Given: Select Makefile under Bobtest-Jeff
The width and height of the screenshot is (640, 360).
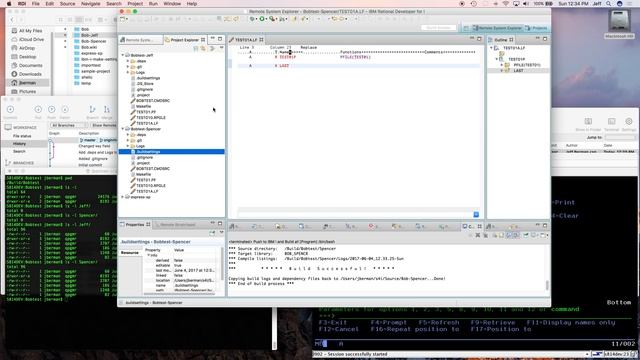Looking at the screenshot, I should 143,106.
